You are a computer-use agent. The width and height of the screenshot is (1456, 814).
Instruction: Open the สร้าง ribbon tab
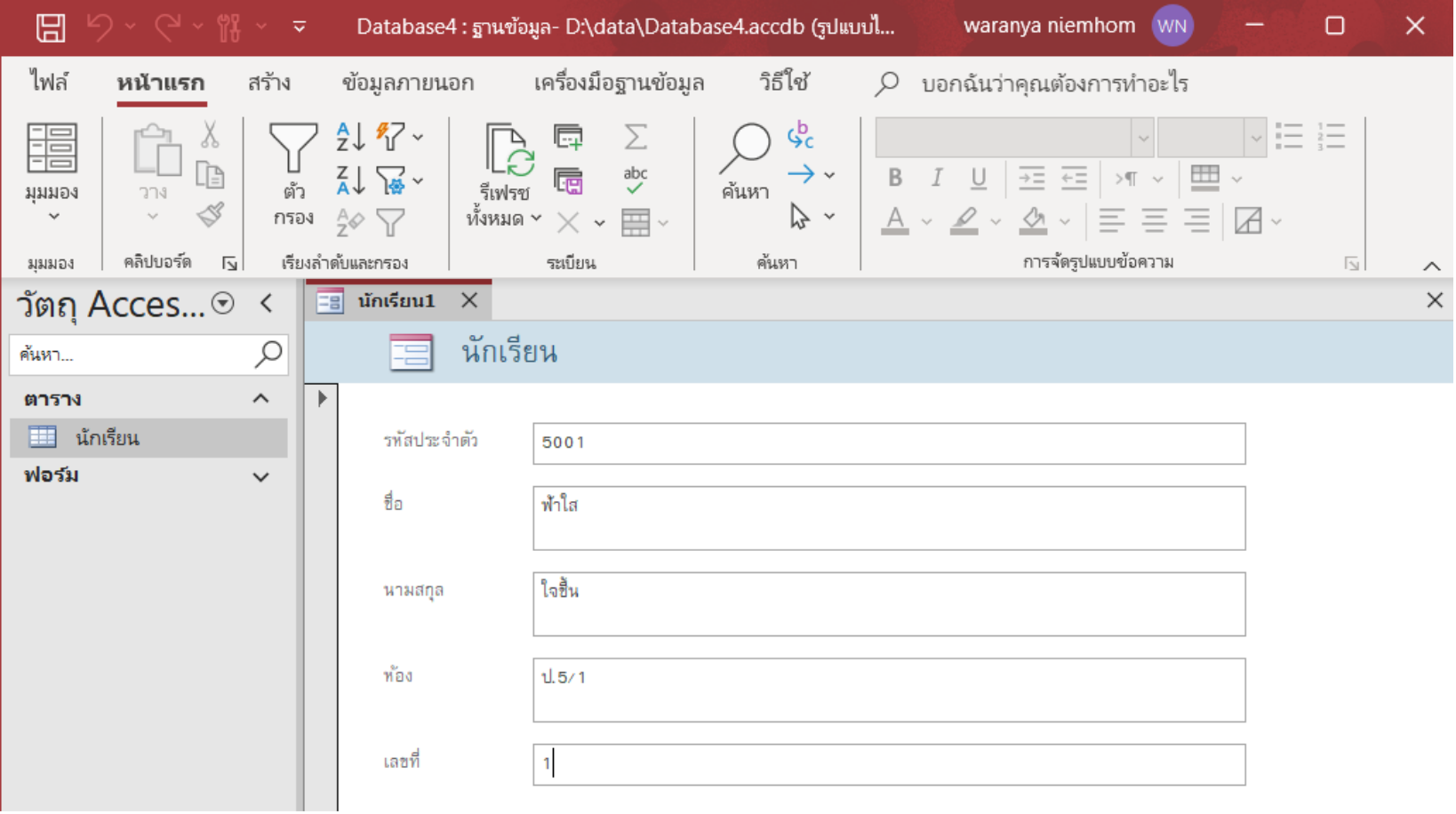click(268, 83)
